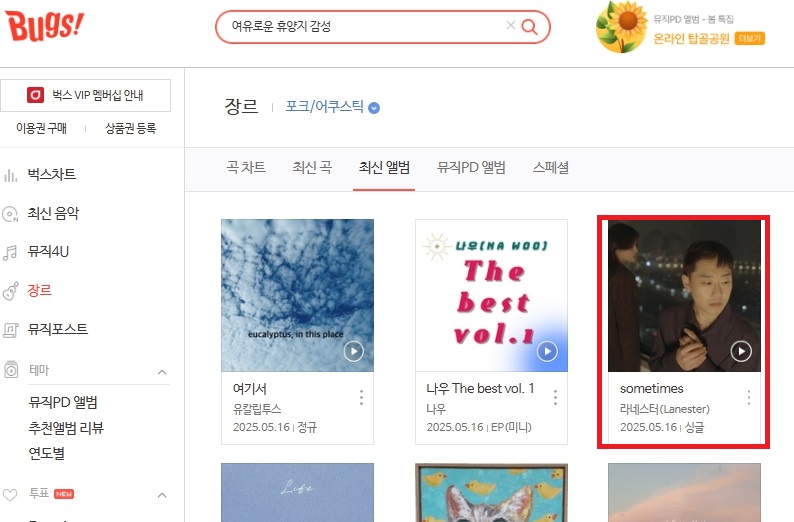Clear the search field with X icon
The height and width of the screenshot is (522, 794).
pos(510,25)
